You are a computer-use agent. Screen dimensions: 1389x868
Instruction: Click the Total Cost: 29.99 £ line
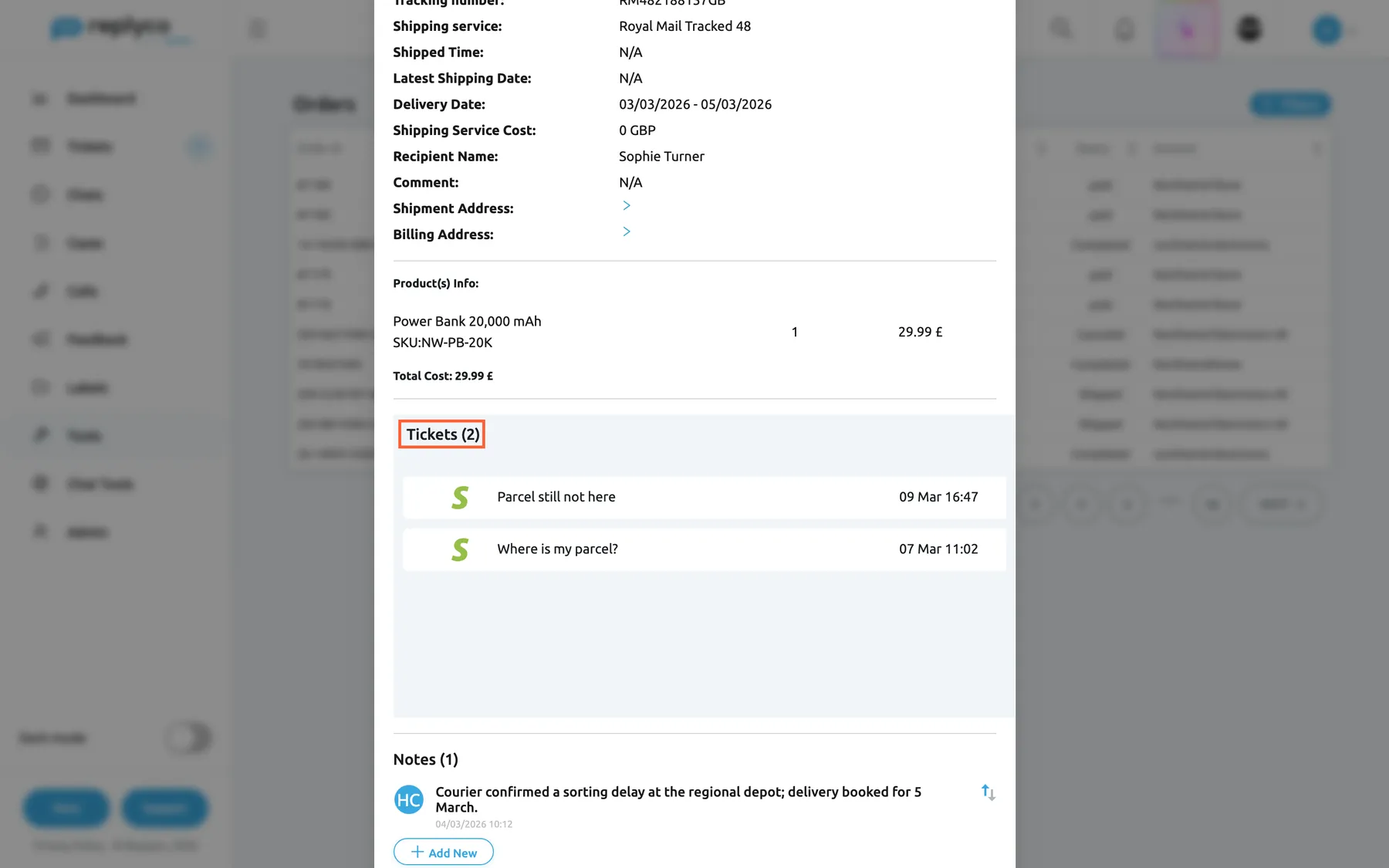(x=443, y=376)
